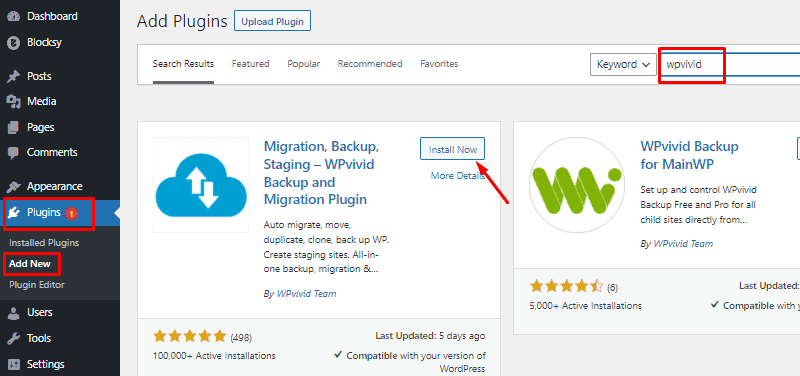
Task: Click the Plugins plug icon
Action: [x=14, y=212]
